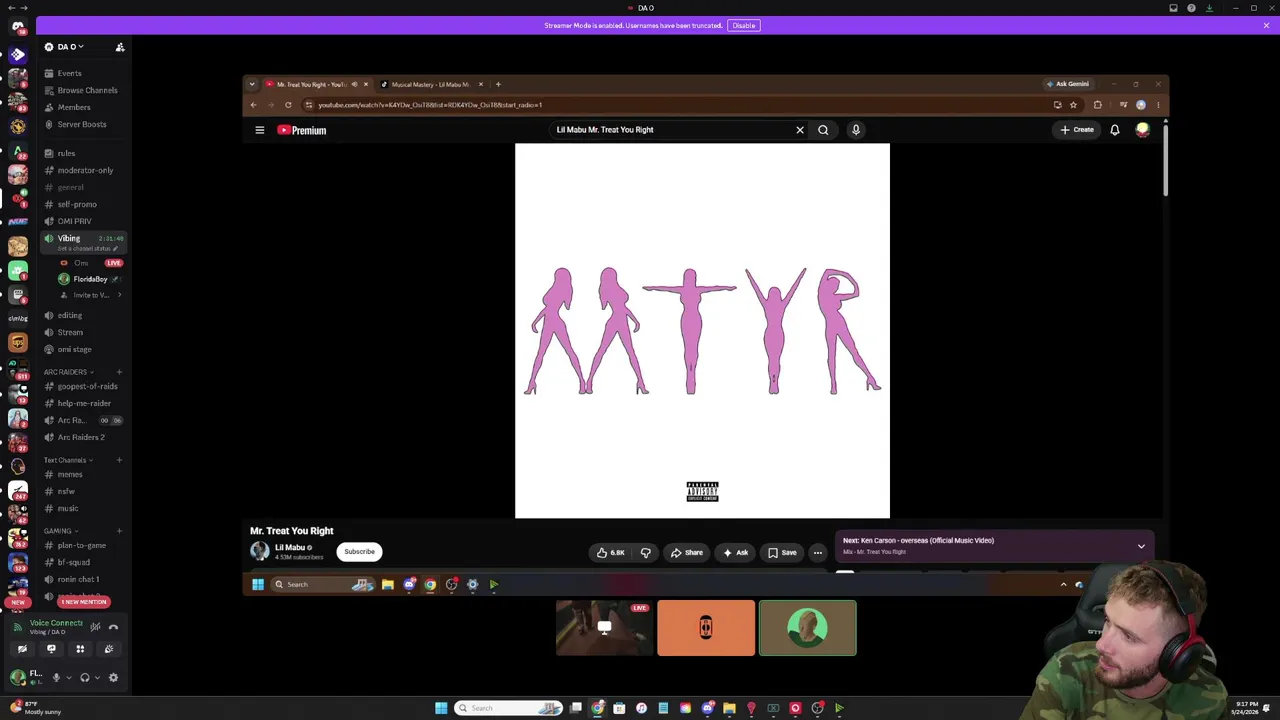This screenshot has height=720, width=1280.
Task: Open Discord user settings gear
Action: point(113,678)
